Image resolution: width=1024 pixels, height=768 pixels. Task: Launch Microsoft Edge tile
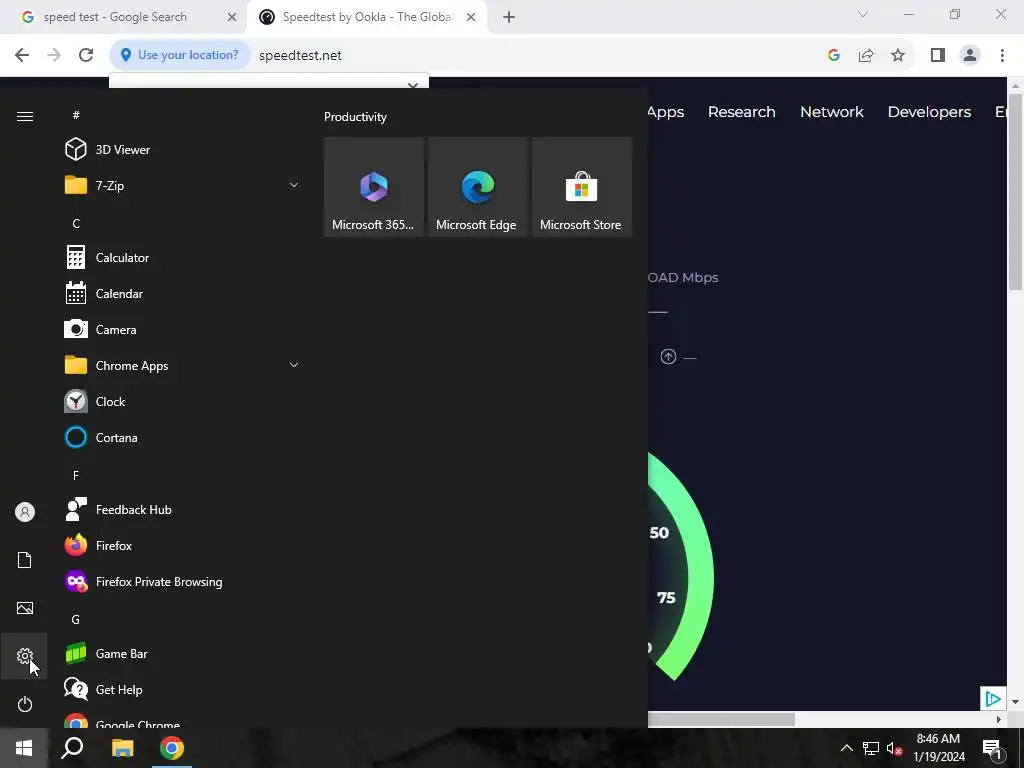point(477,187)
